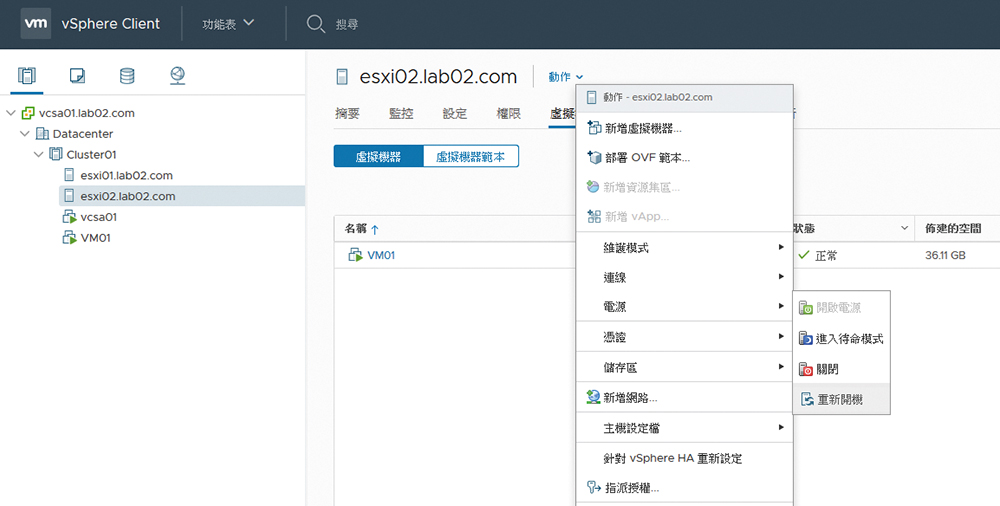Screen dimensions: 1000x506
Task: Click the 36.11 GB cell
Action: pyautogui.click(x=945, y=255)
